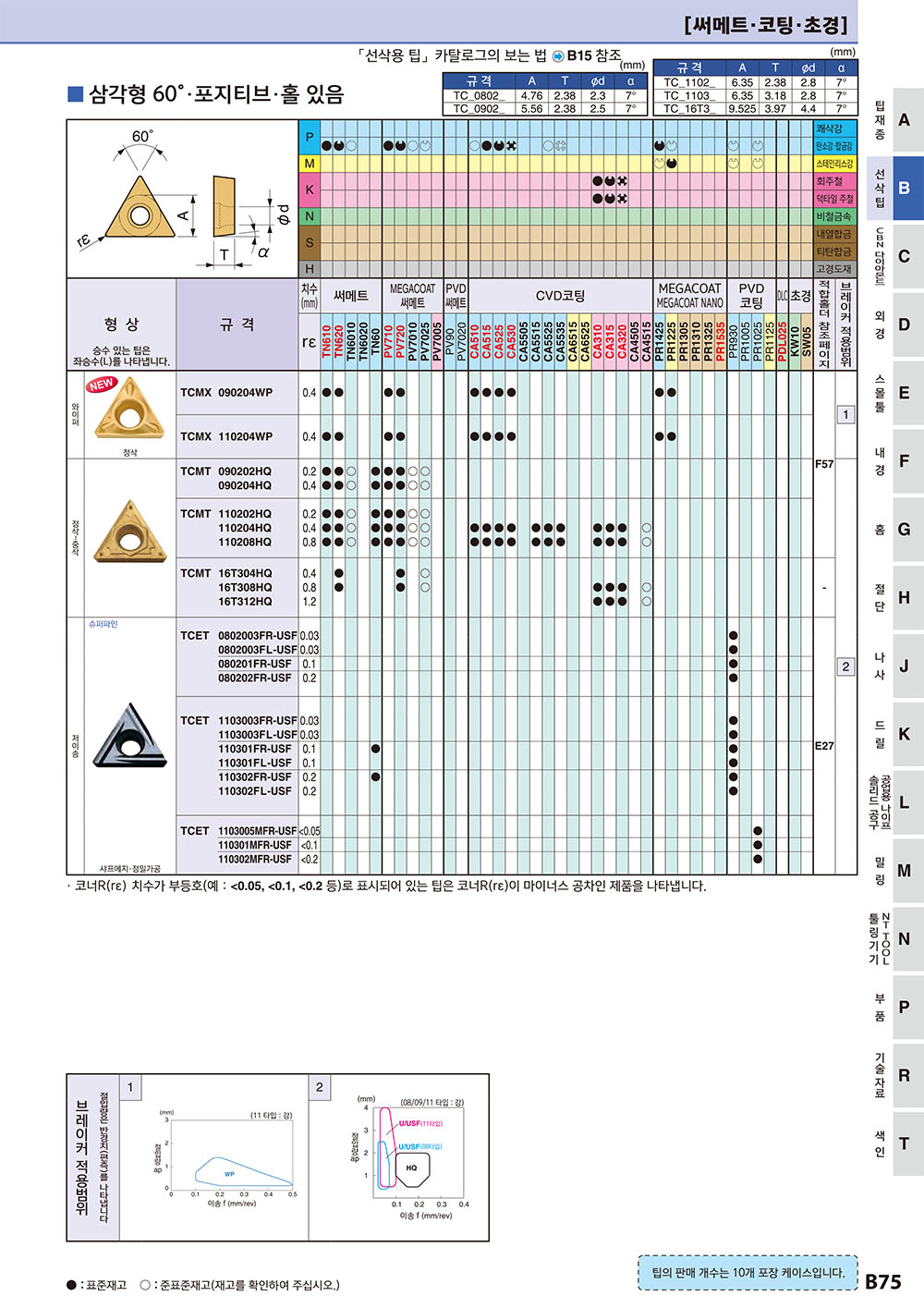This screenshot has width=924, height=1308.
Task: Click the gray H material row label
Action: coord(310,269)
